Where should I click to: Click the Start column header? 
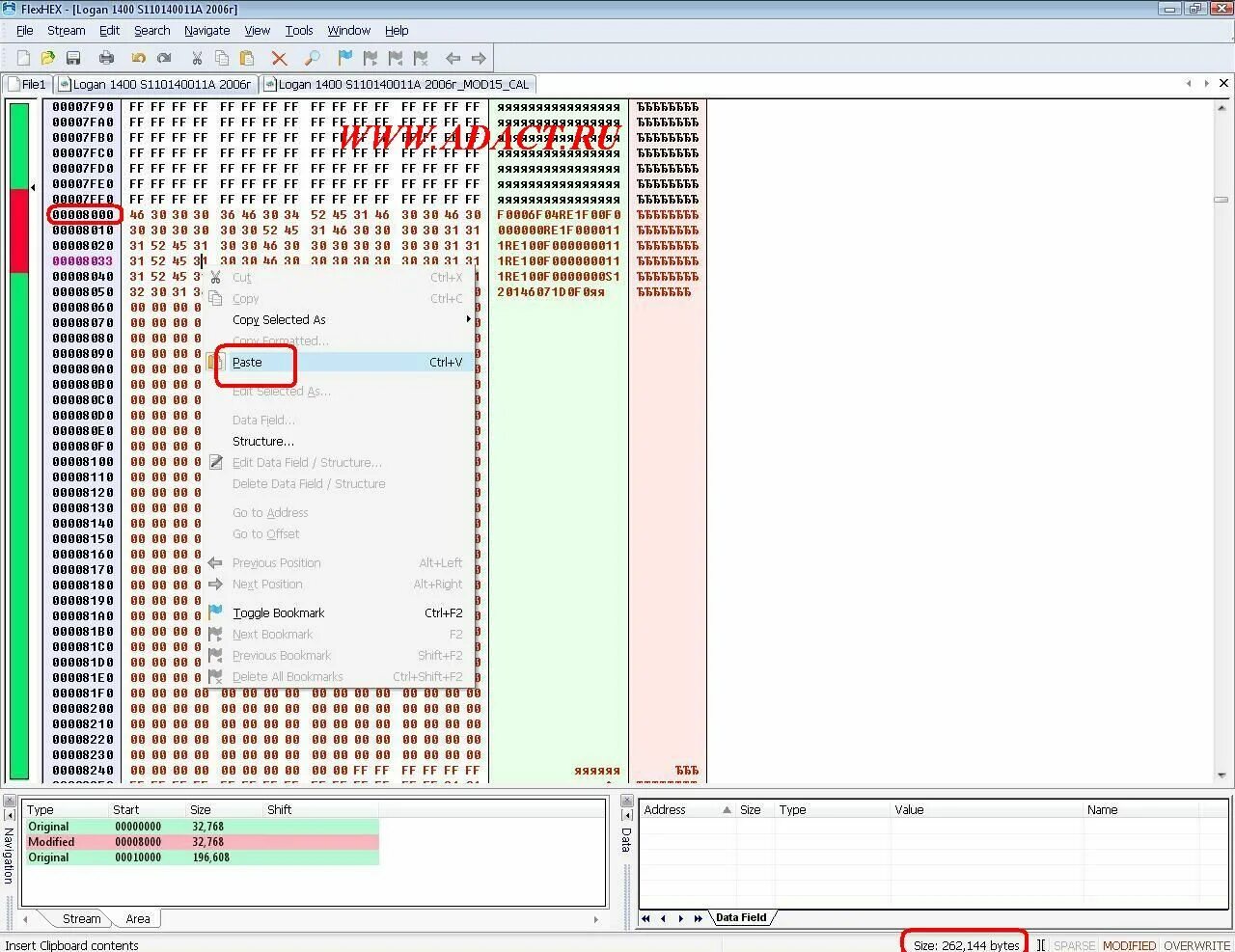(148, 809)
